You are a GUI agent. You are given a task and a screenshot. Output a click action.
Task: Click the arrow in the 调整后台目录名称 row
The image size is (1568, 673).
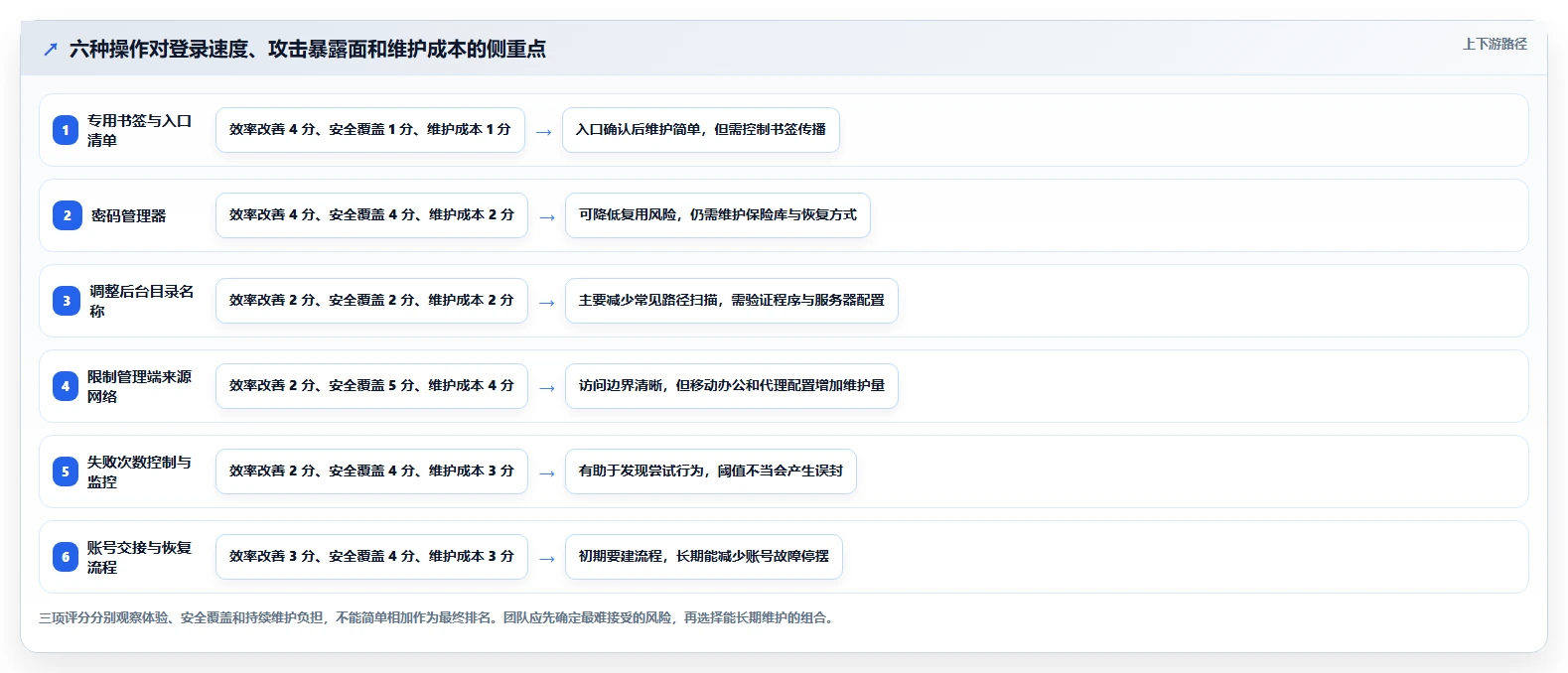[x=546, y=303]
